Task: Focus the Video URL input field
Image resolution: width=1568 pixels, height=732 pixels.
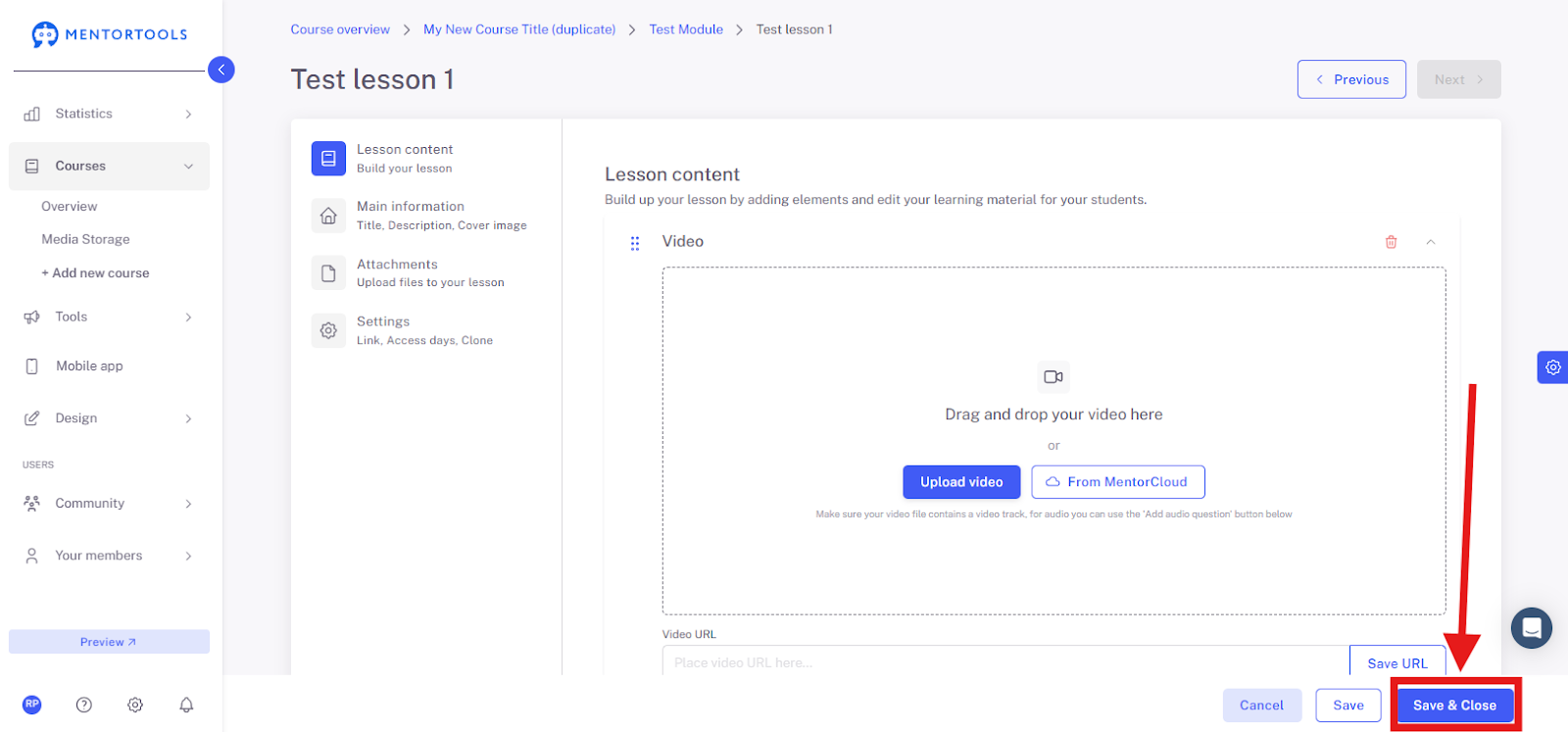Action: [1005, 662]
